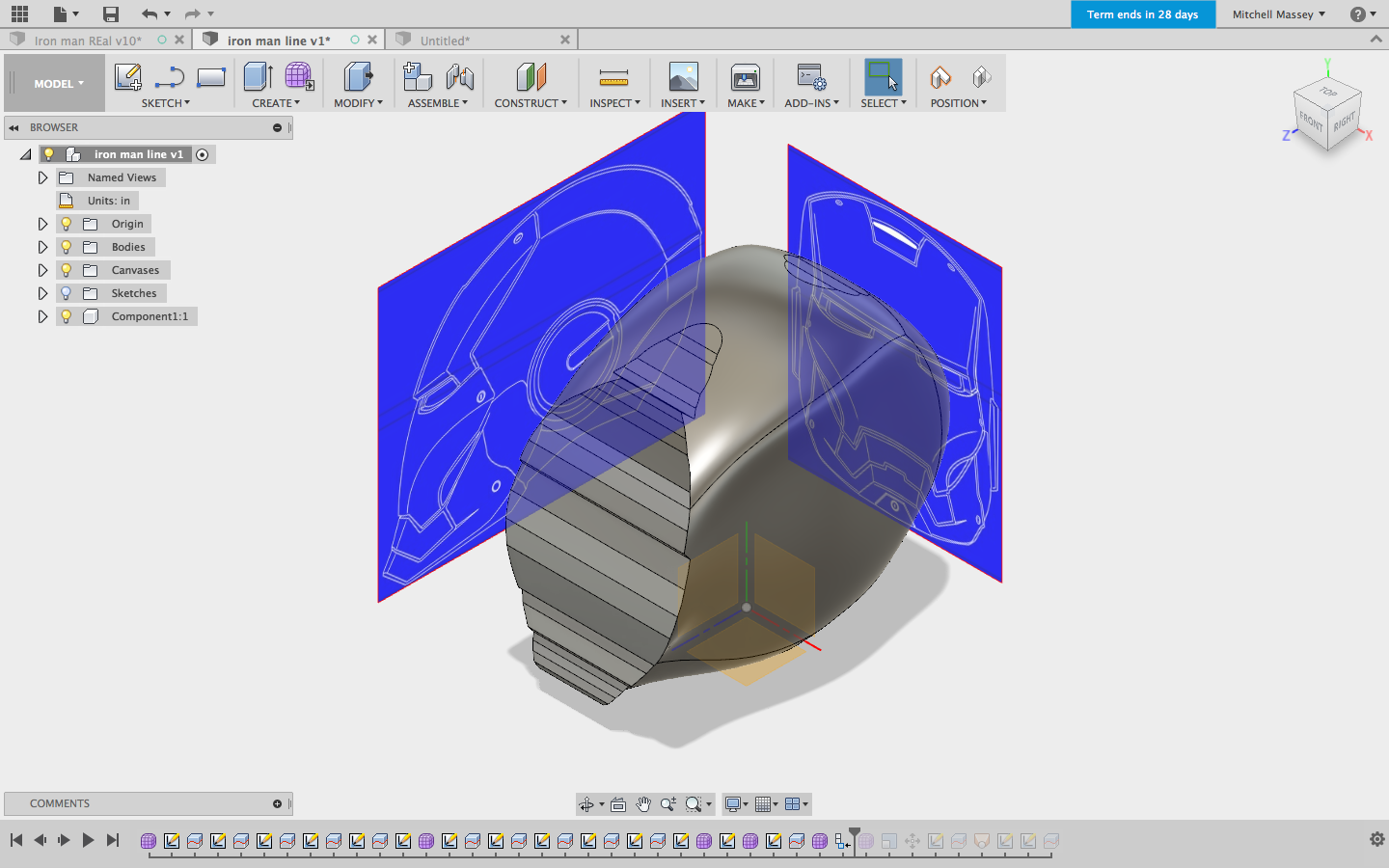
Task: Open the Grid and Snaps dropdown
Action: click(768, 804)
